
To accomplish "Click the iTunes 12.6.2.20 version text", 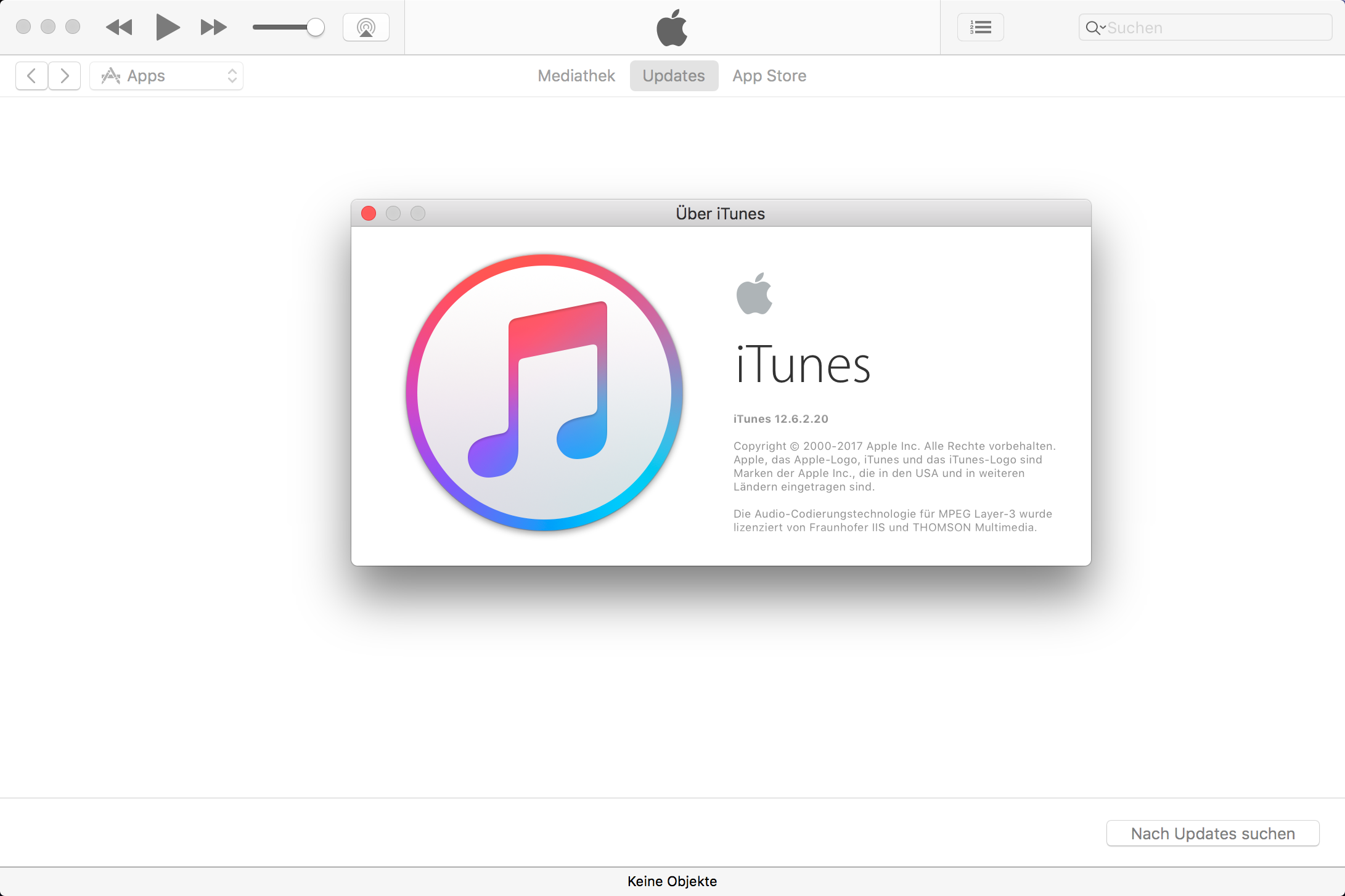I will 780,419.
